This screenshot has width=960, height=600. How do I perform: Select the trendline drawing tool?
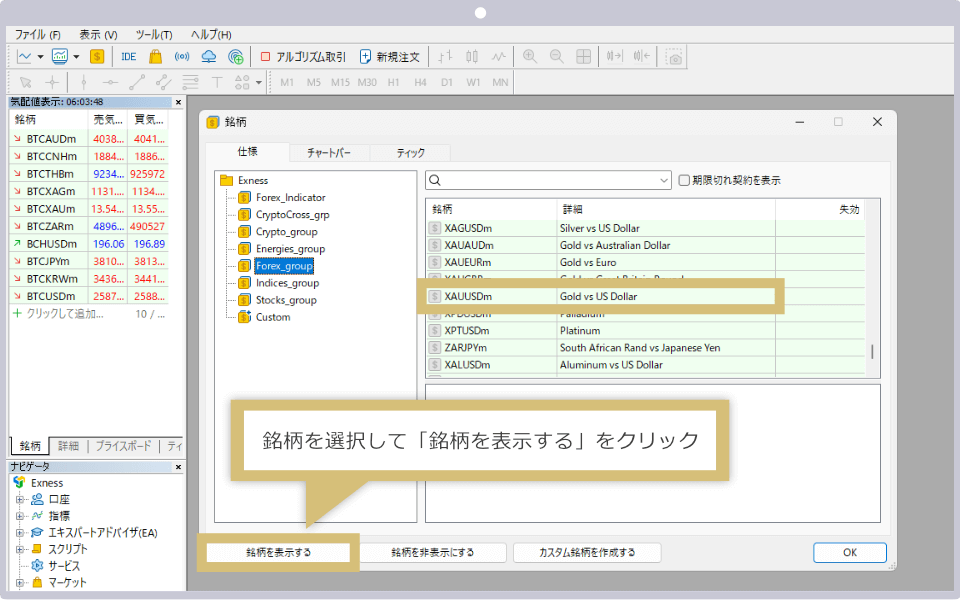coord(137,82)
